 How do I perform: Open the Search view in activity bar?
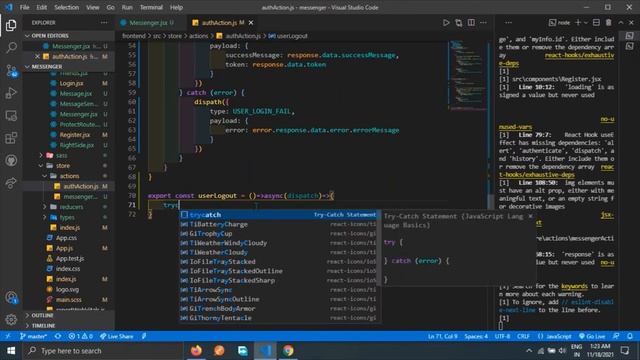pos(11,48)
